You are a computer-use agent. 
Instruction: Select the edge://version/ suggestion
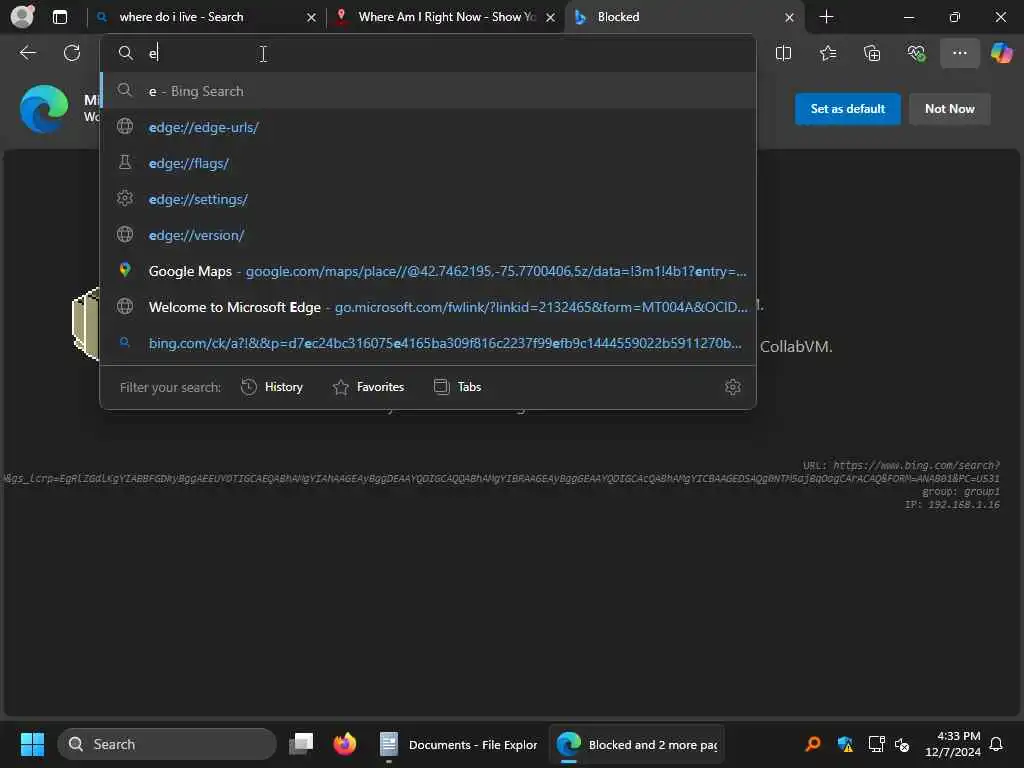(x=428, y=235)
